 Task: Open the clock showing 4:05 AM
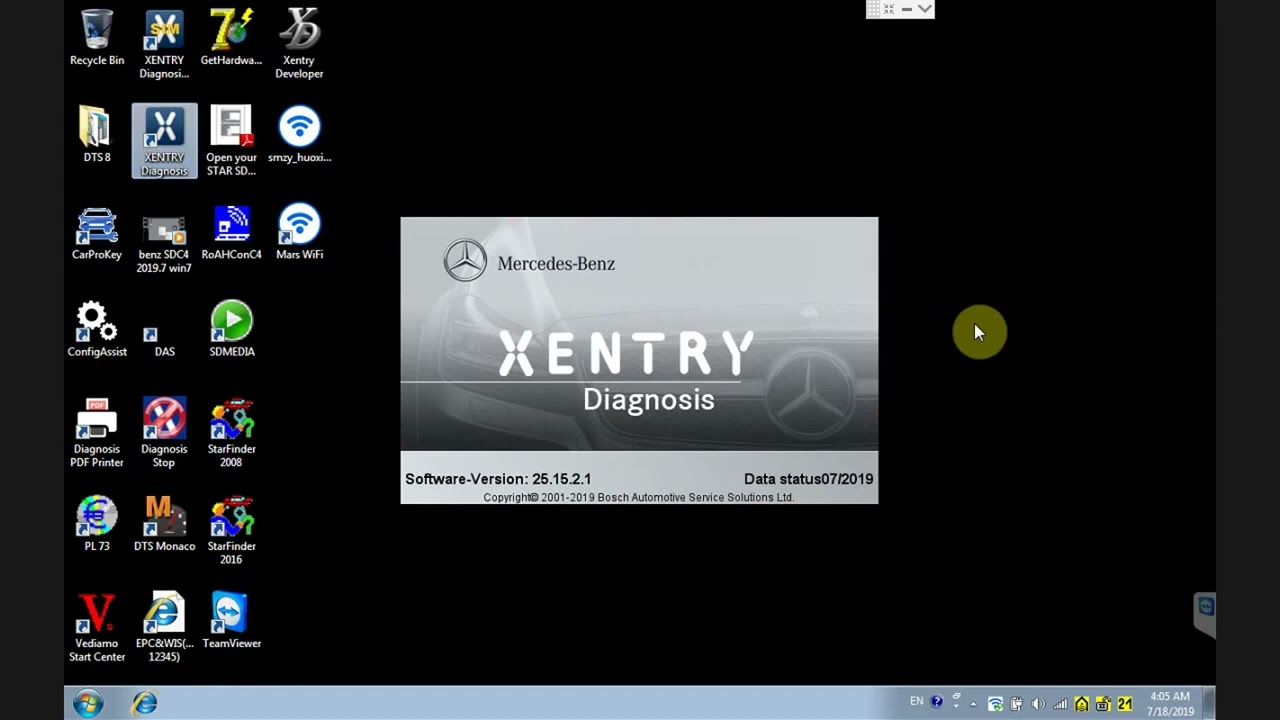pyautogui.click(x=1170, y=704)
